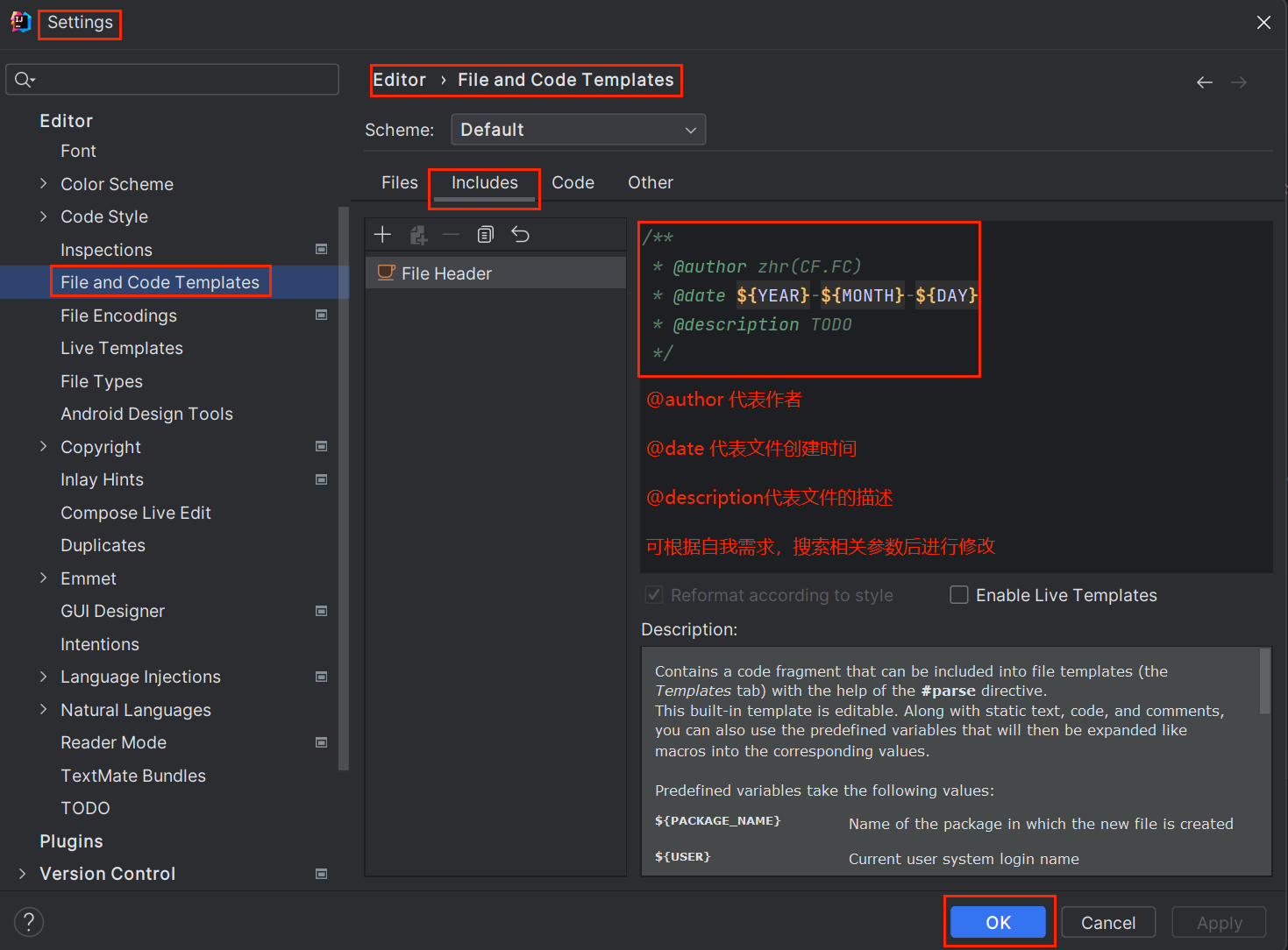Click the back navigation arrow
1288x950 pixels.
point(1205,82)
